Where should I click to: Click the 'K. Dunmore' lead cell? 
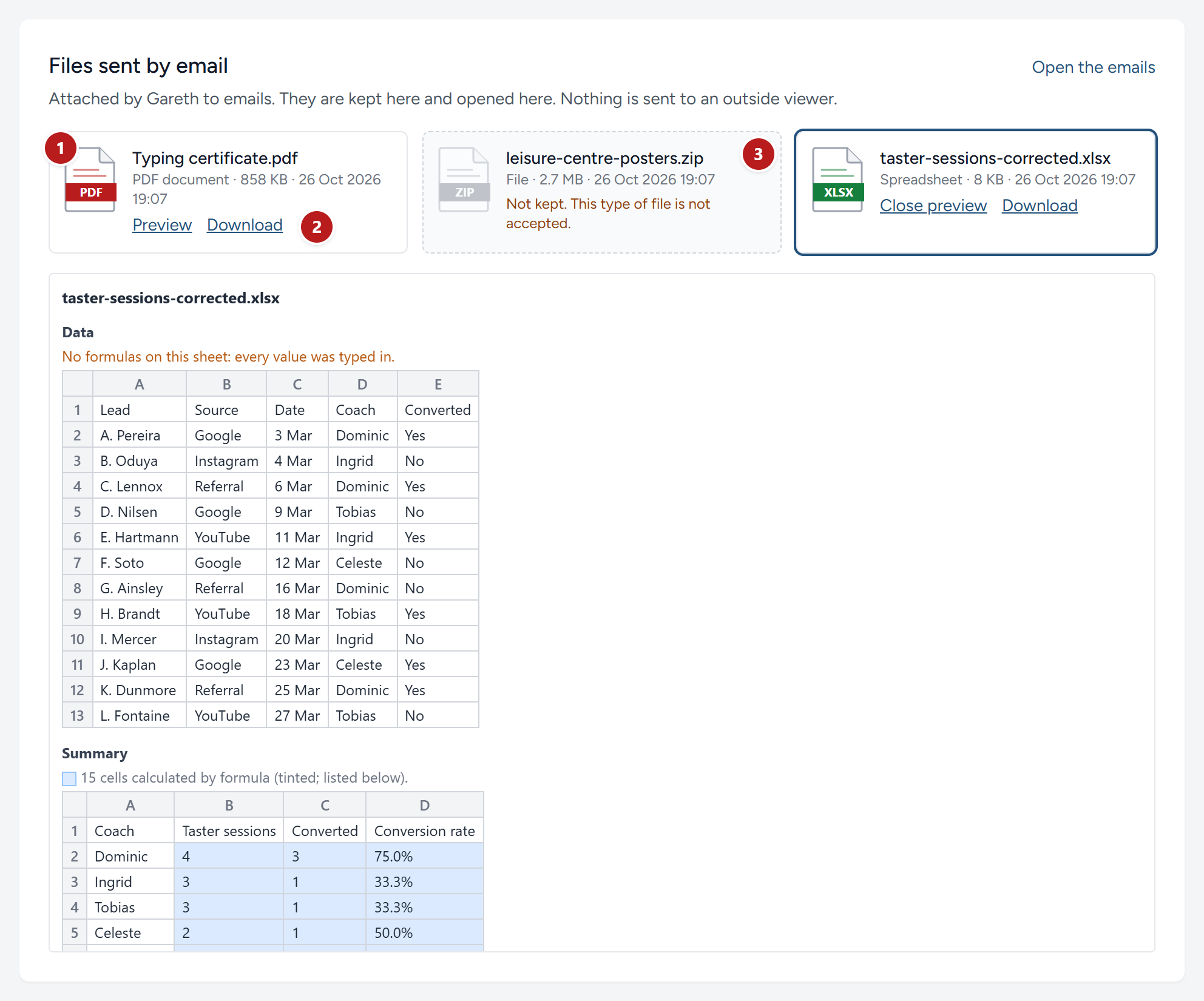(x=140, y=690)
